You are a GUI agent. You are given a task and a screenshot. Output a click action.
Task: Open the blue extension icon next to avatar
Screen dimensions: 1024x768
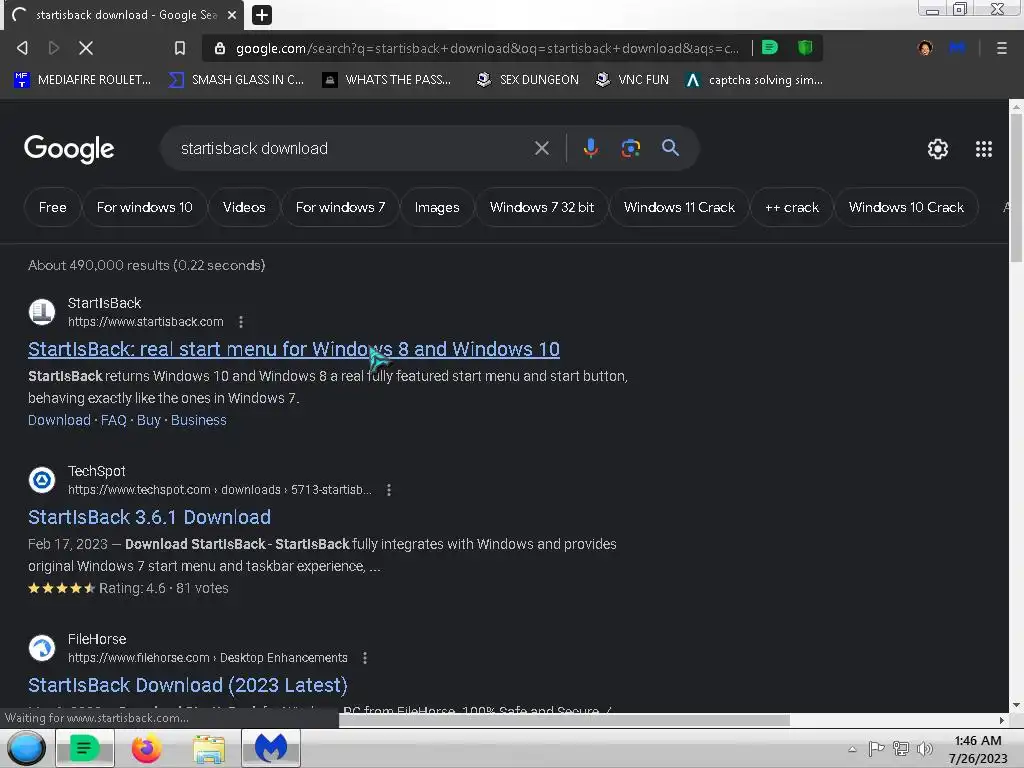click(x=957, y=48)
